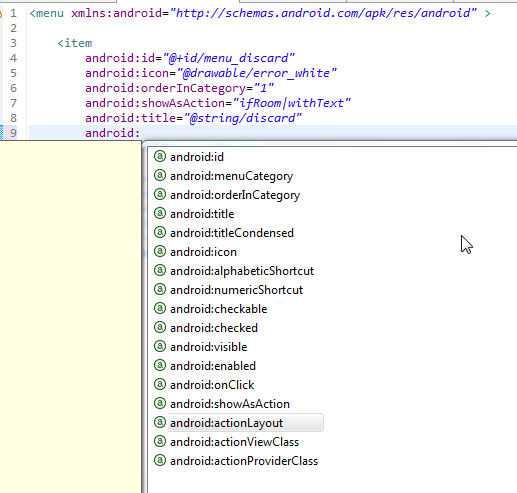Viewport: 517px width, 493px height.
Task: Click attribute icon beside android:numericShortcut
Action: [160, 289]
